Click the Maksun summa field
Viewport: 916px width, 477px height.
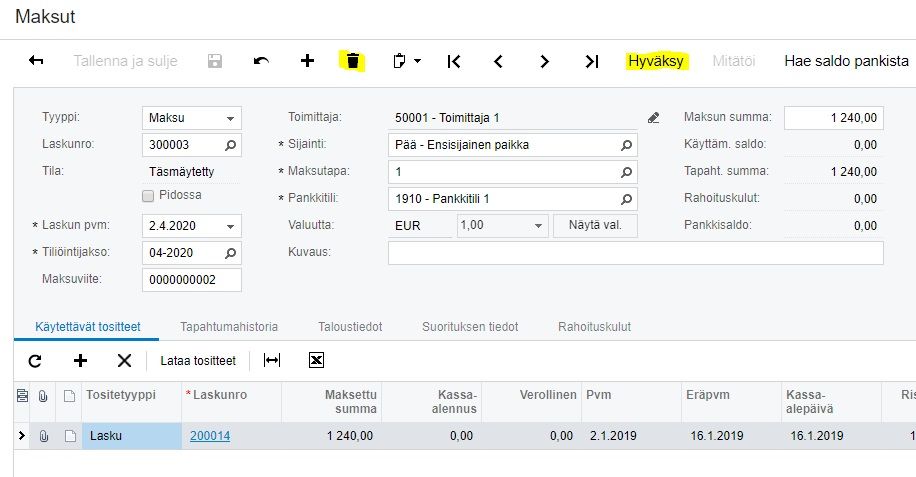click(x=834, y=118)
